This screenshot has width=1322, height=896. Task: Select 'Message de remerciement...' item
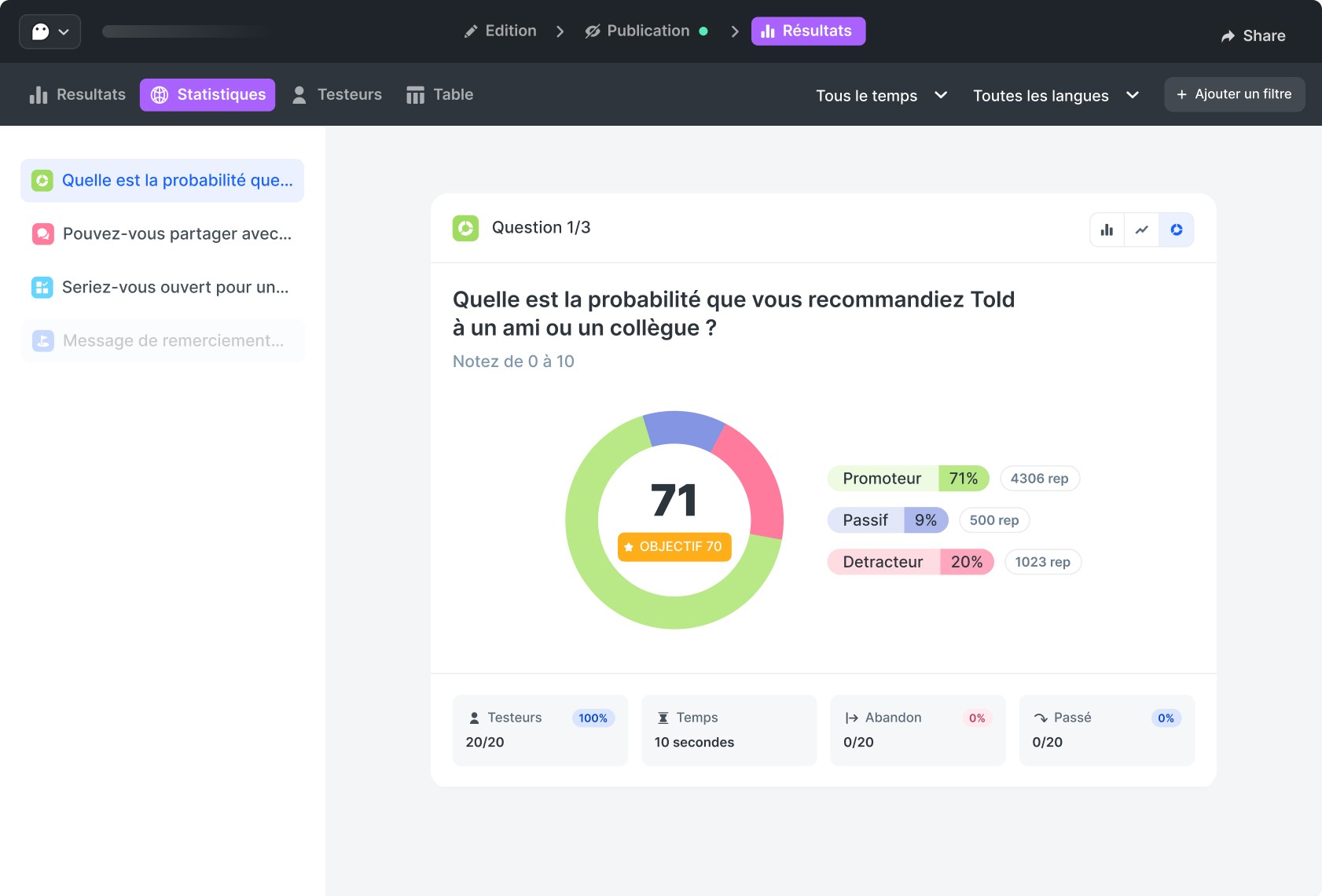162,340
